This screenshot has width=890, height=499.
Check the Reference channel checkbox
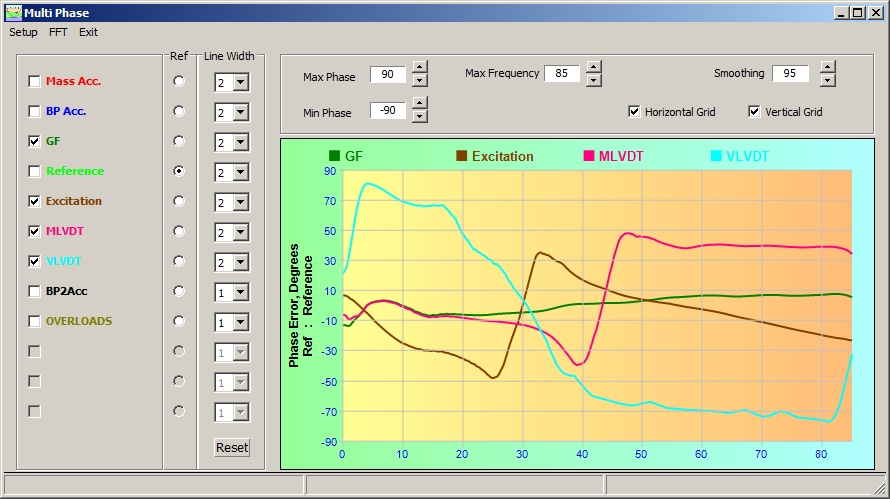(35, 171)
